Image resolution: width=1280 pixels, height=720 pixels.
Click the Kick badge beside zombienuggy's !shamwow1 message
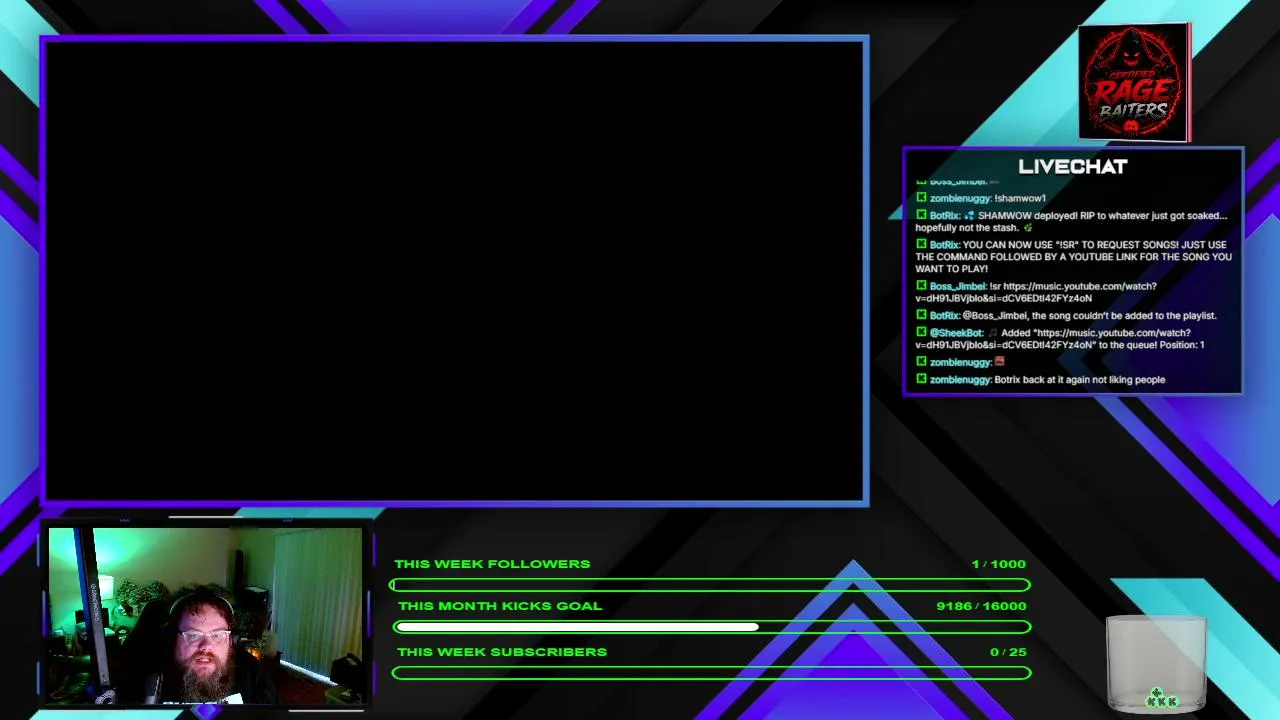point(921,198)
